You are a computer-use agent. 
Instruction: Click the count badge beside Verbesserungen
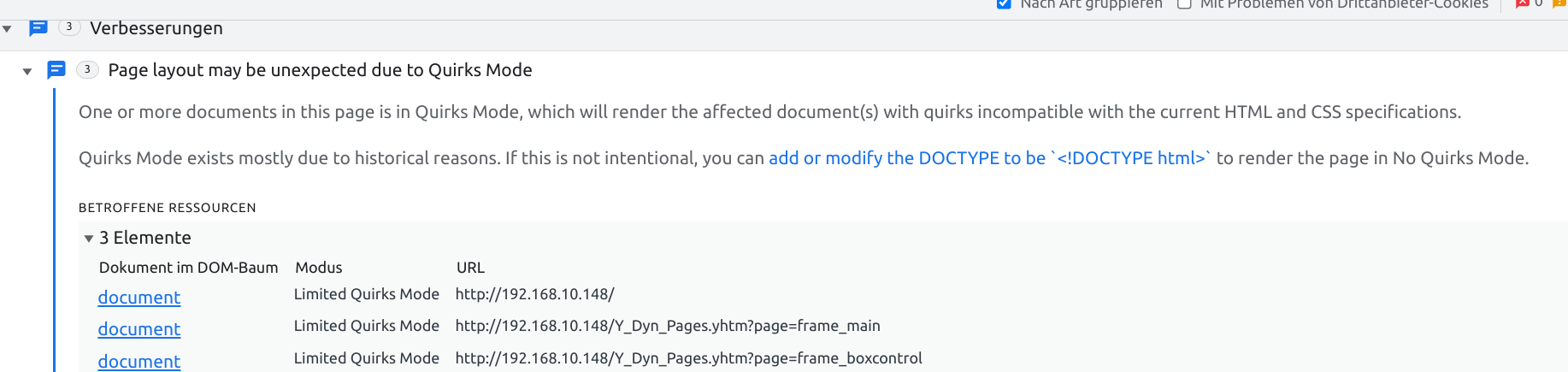point(69,27)
